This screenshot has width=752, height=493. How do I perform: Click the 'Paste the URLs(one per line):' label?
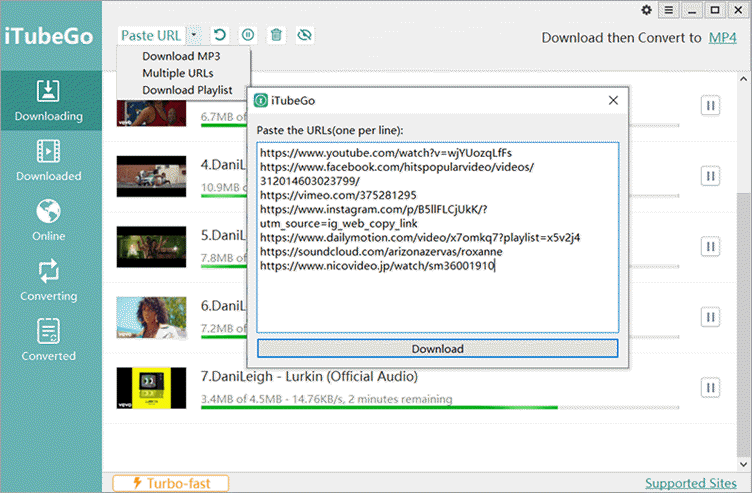(330, 130)
